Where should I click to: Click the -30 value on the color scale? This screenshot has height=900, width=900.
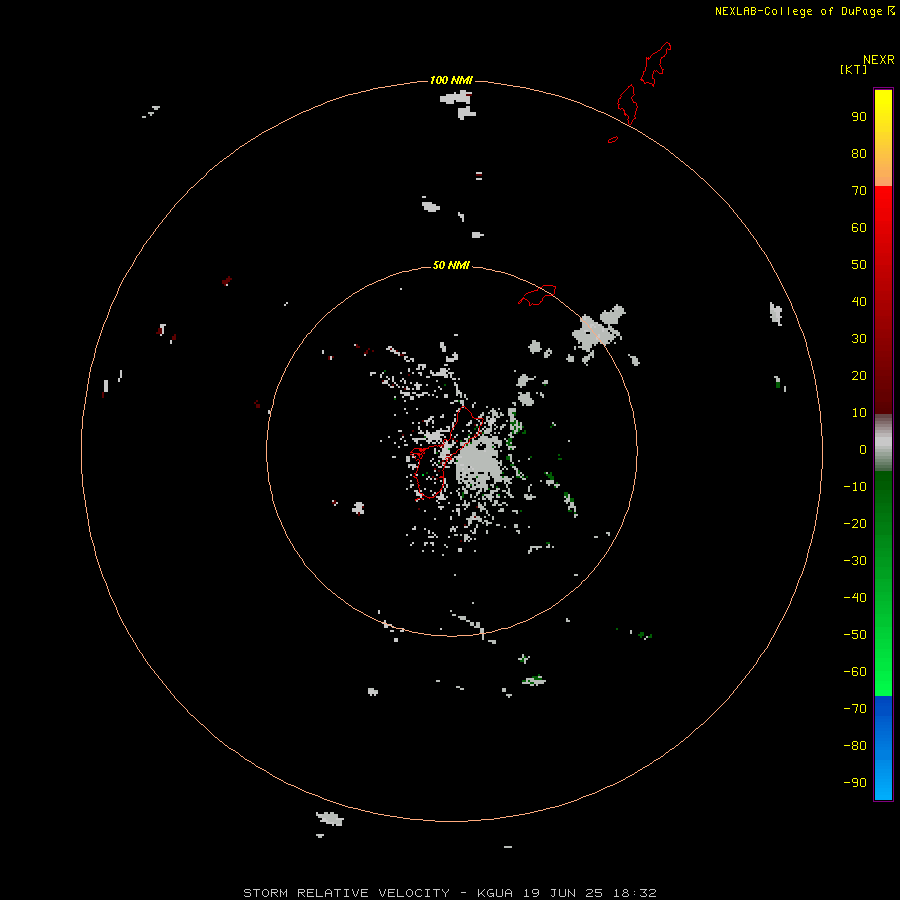[x=855, y=561]
